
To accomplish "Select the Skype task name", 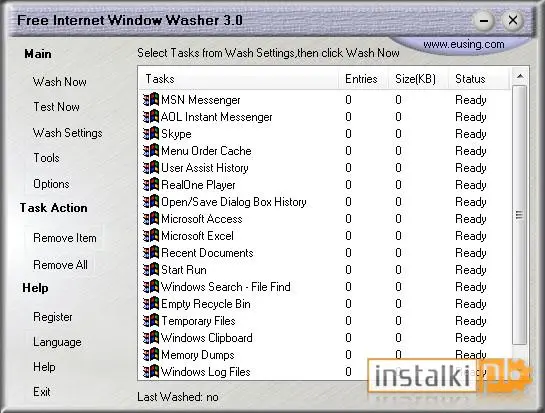I will [176, 134].
